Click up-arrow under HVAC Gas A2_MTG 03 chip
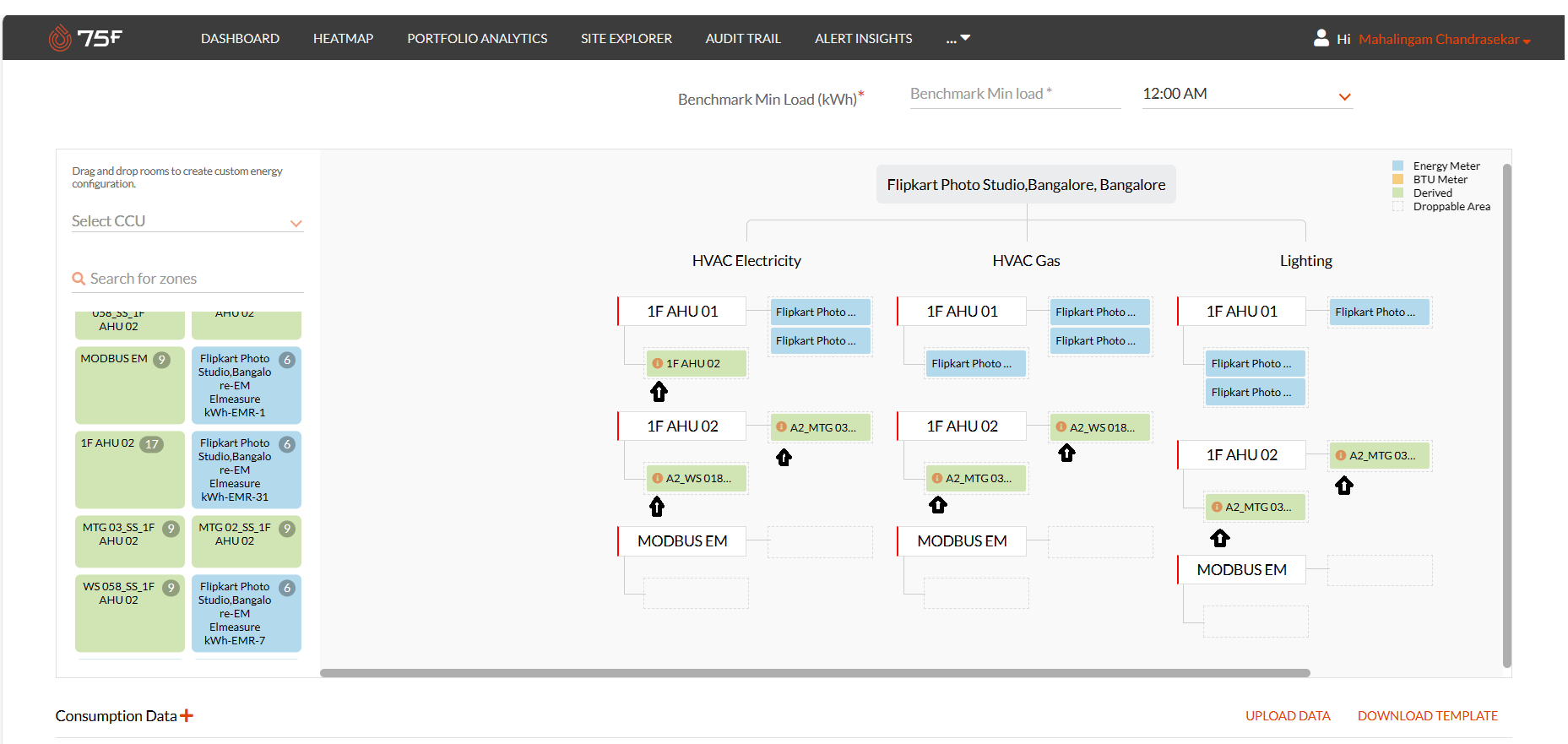Image resolution: width=1568 pixels, height=744 pixels. coord(937,505)
